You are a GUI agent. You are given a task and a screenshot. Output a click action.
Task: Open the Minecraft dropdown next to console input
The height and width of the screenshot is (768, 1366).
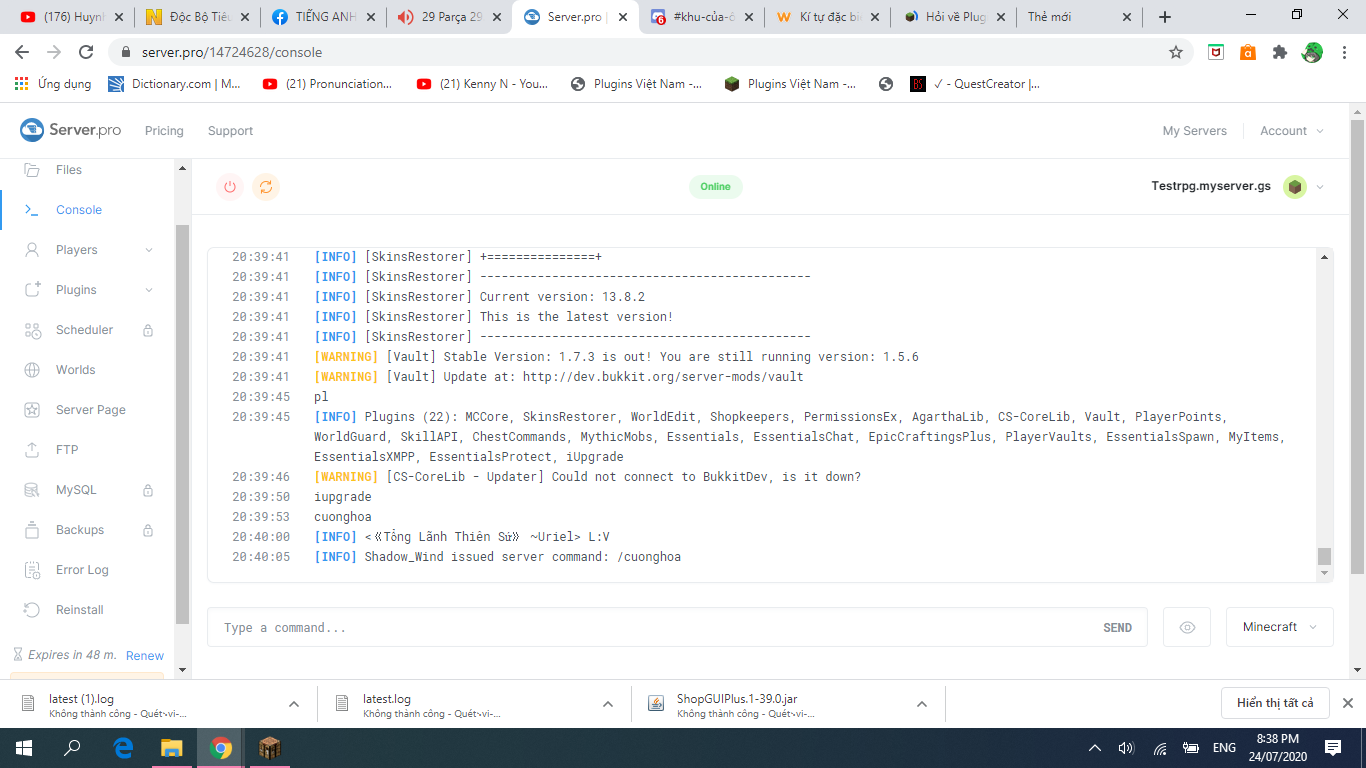(x=1279, y=627)
